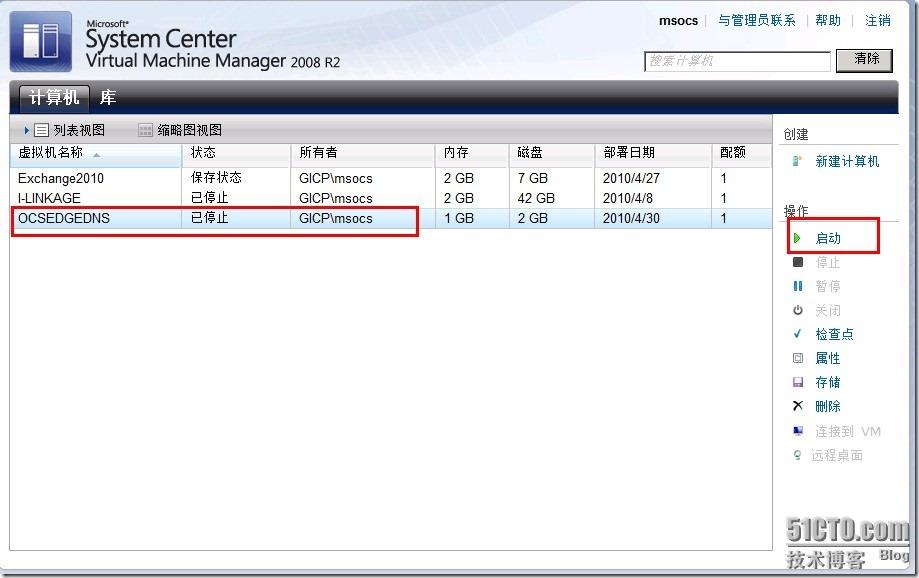
Task: Click the 关闭 (Shut down) icon
Action: click(796, 310)
